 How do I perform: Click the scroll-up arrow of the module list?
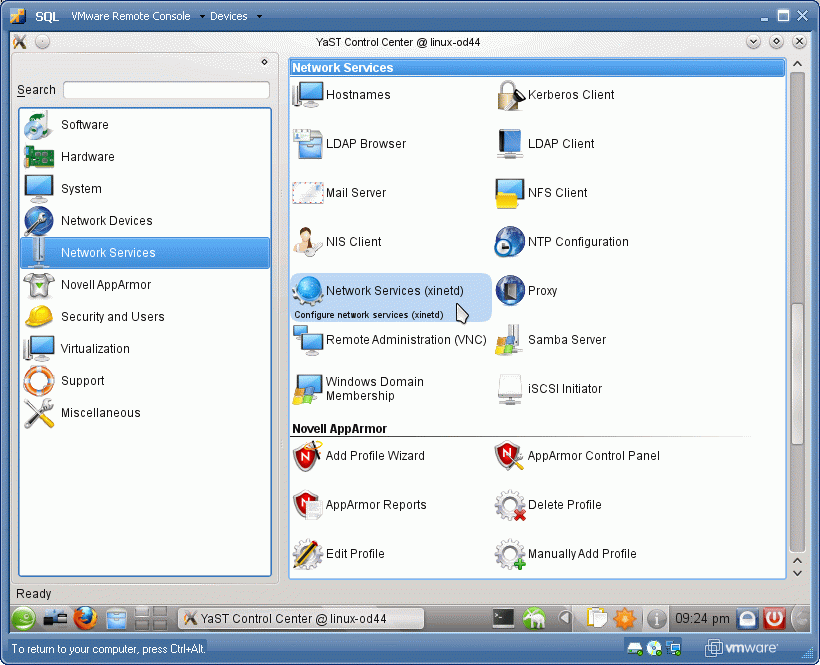click(x=798, y=64)
